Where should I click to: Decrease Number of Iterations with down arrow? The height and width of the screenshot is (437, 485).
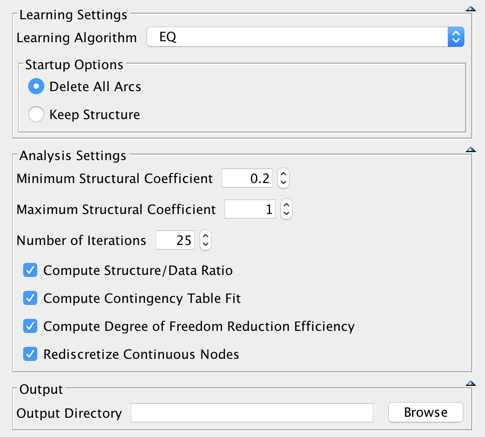pyautogui.click(x=206, y=245)
